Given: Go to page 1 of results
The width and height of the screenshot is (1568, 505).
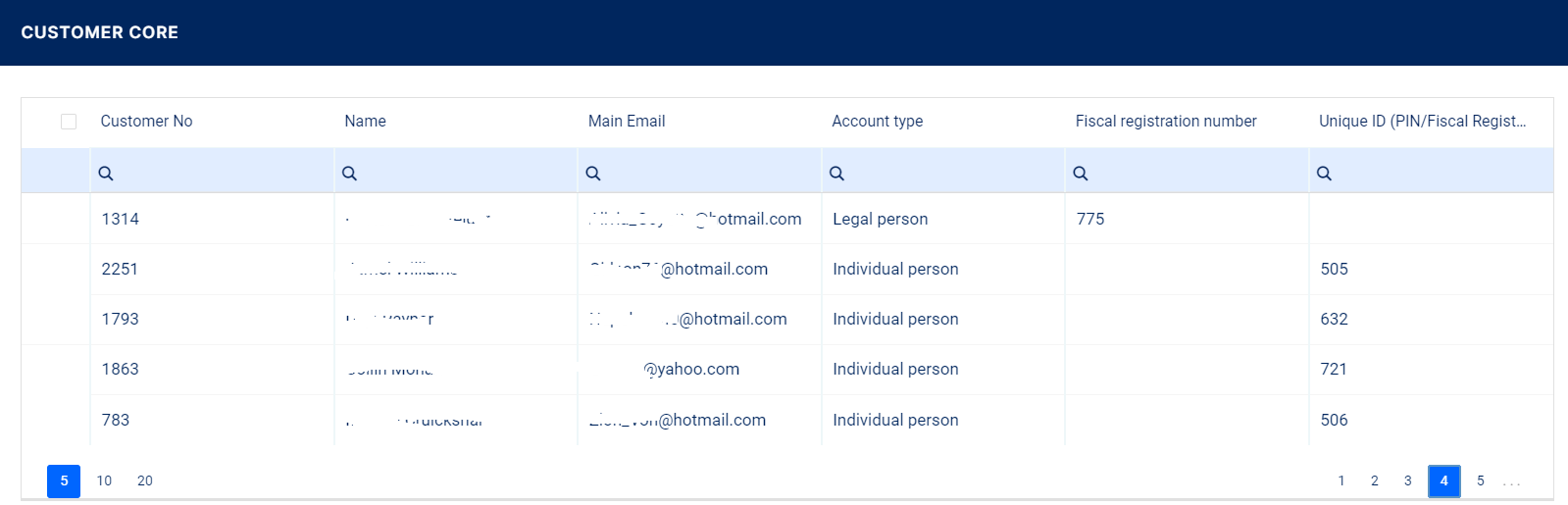Looking at the screenshot, I should click(1341, 480).
